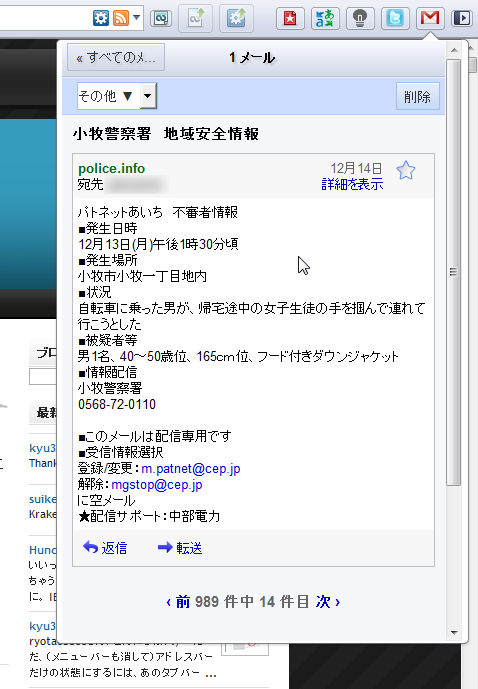Click the blue gear icon in address bar
Image resolution: width=478 pixels, height=689 pixels.
[101, 18]
